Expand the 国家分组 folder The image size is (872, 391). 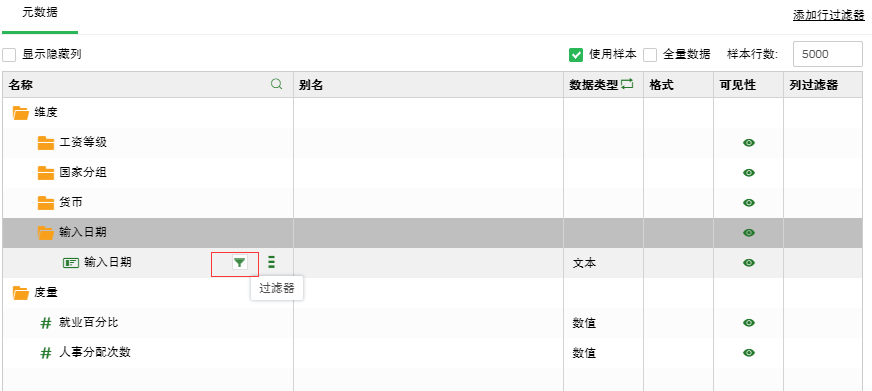click(x=46, y=173)
